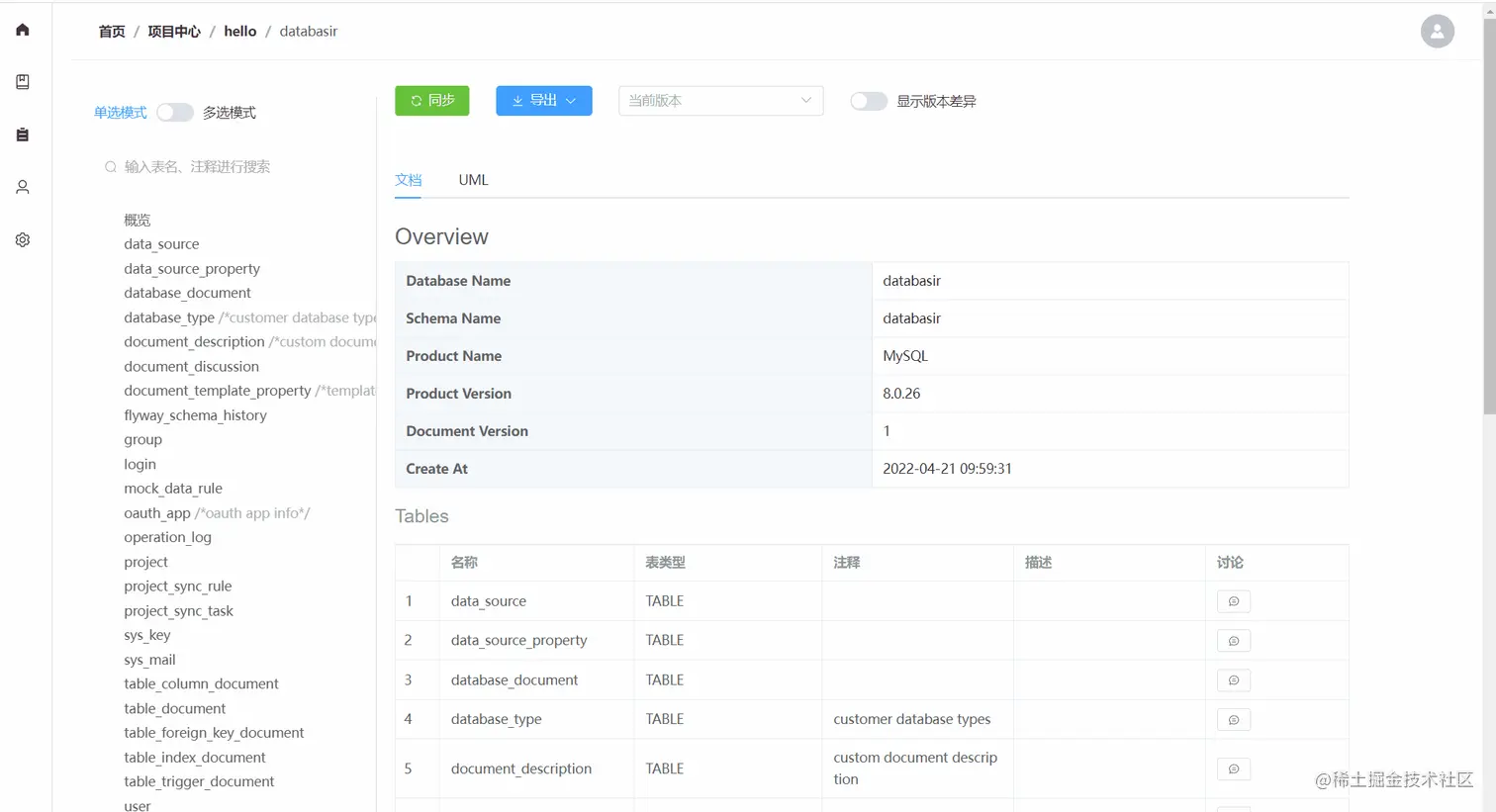Screen dimensions: 1496x812
Task: Click data_source name in Tables grid
Action: pos(488,601)
